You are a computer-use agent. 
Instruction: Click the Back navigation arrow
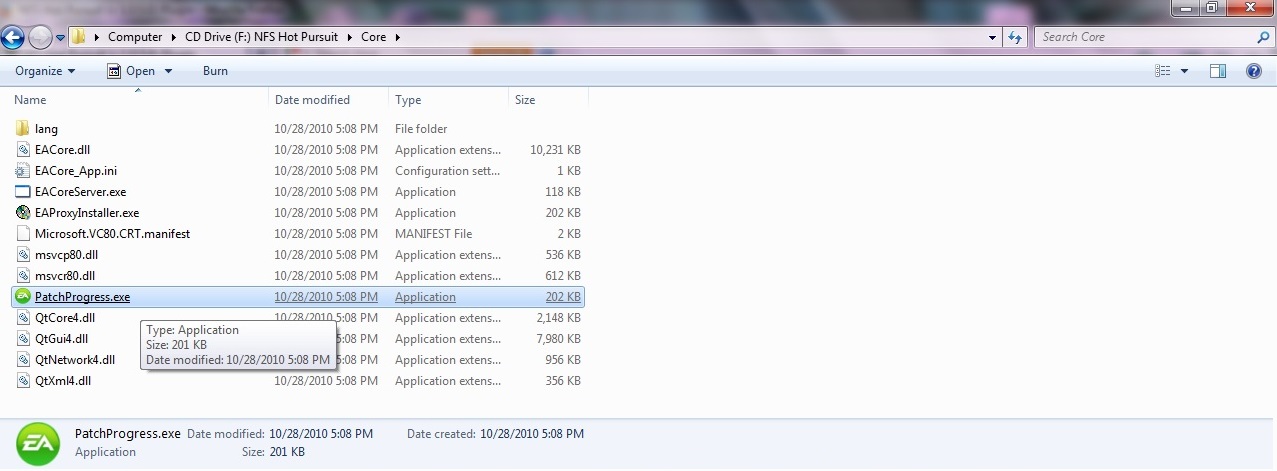pyautogui.click(x=13, y=37)
